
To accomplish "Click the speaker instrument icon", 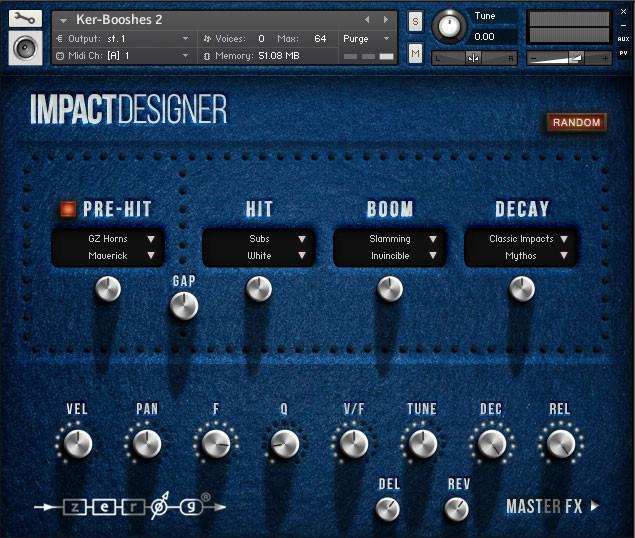I will click(x=25, y=48).
